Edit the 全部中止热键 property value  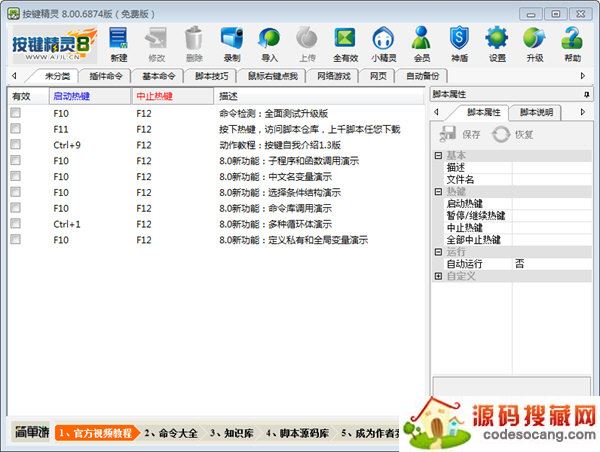click(552, 240)
